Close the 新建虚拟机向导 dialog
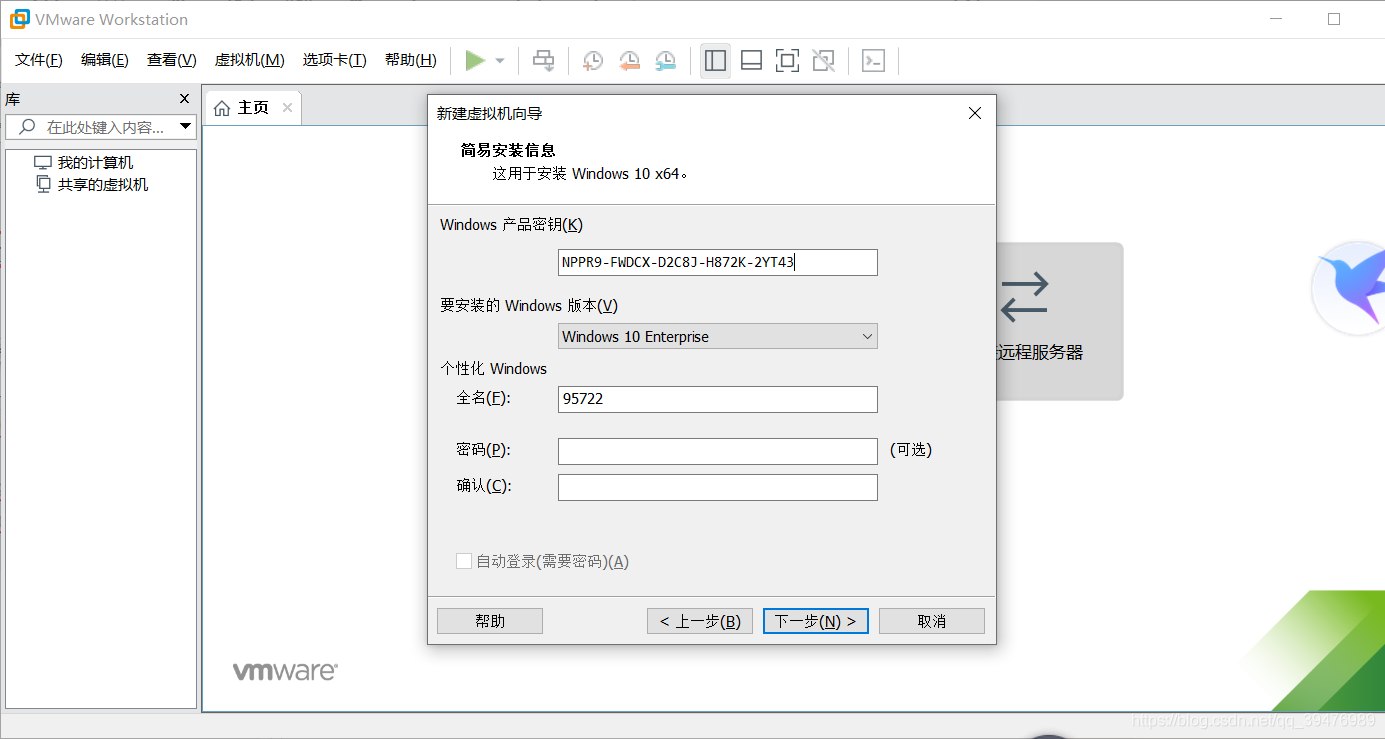The image size is (1385, 739). [975, 114]
